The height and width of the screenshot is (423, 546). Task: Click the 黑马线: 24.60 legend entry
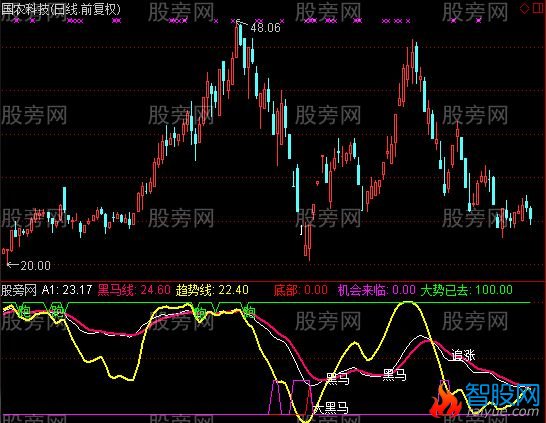134,290
